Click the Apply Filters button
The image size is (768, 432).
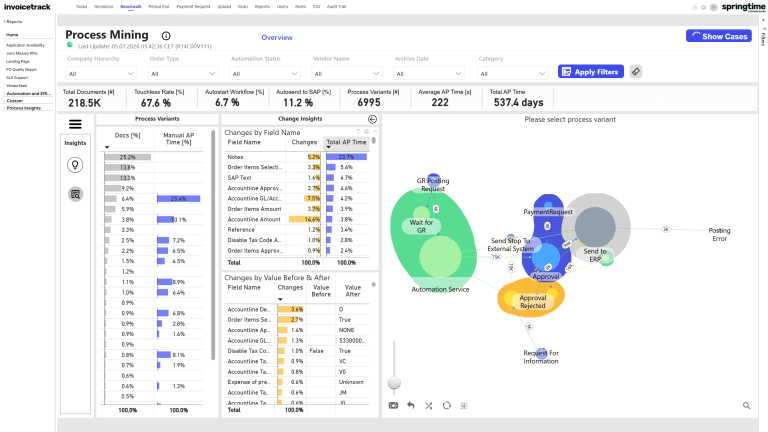[x=591, y=72]
